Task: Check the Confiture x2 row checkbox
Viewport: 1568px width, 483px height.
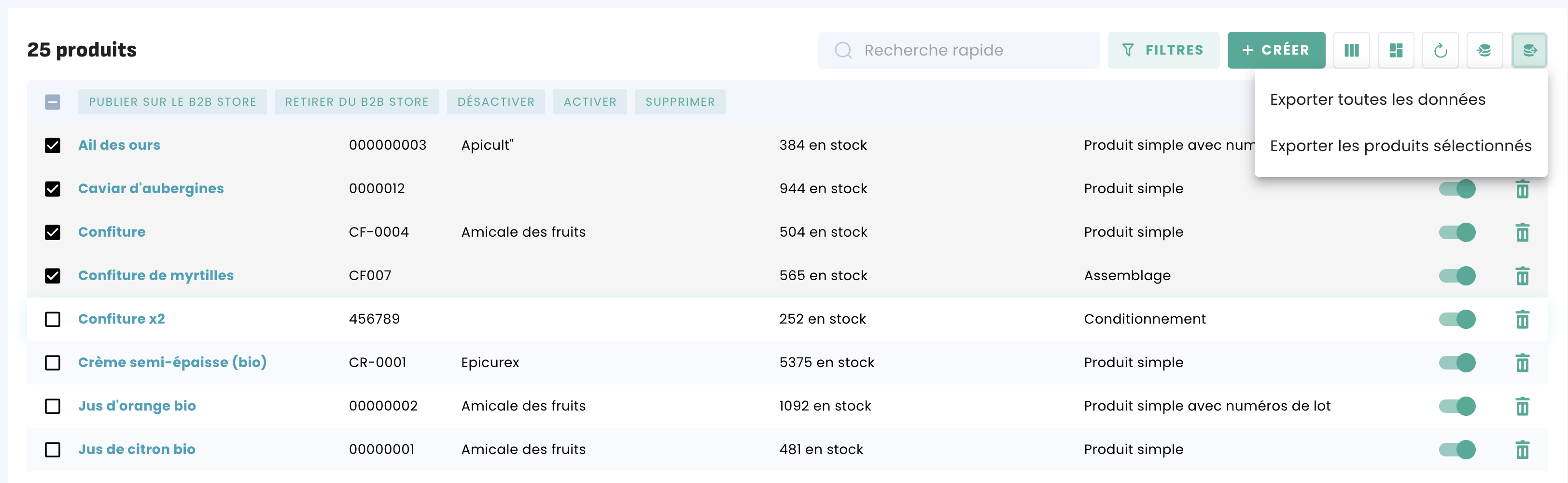Action: click(53, 319)
